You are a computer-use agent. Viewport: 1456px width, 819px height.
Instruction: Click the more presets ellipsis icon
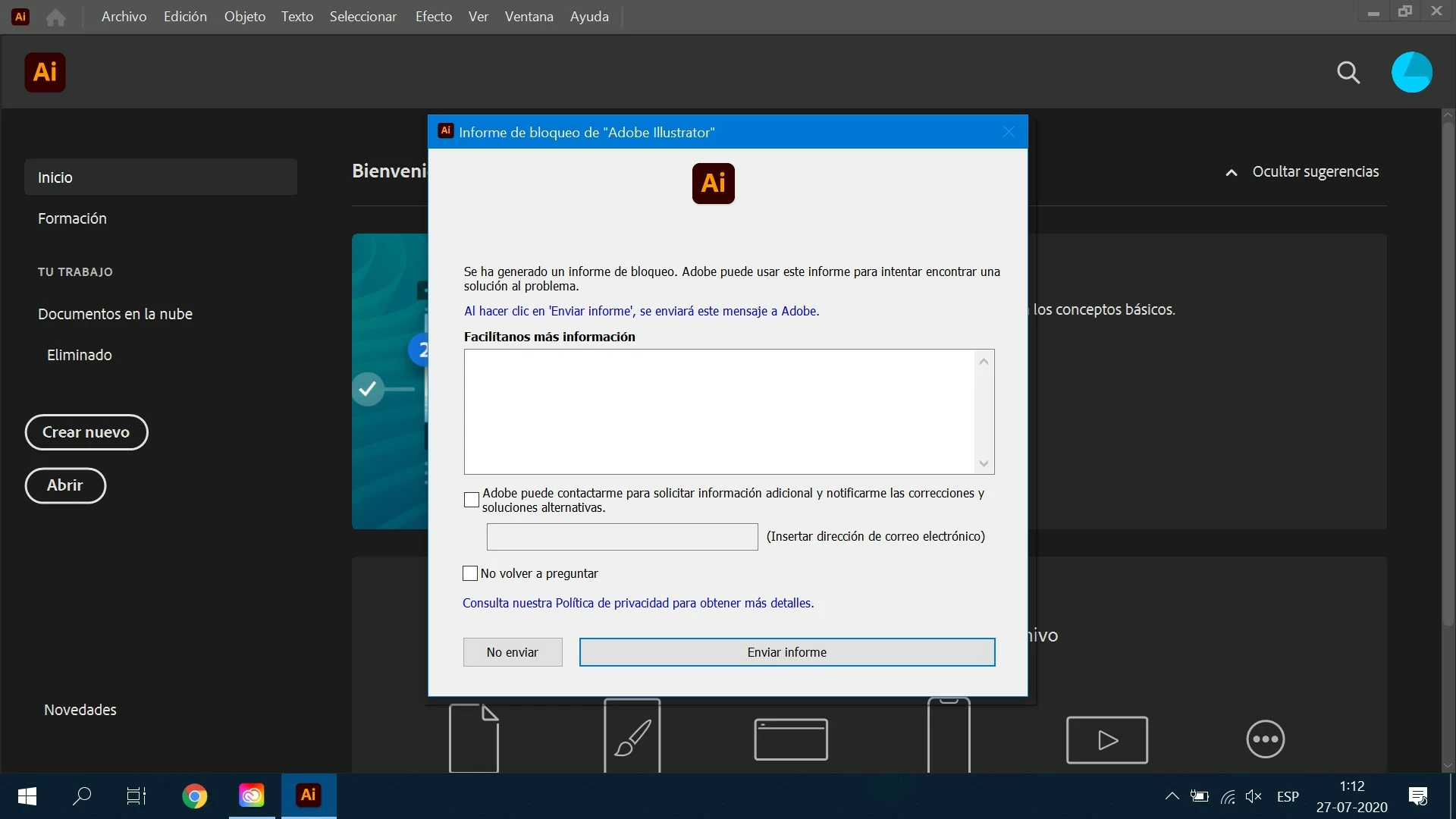tap(1265, 739)
